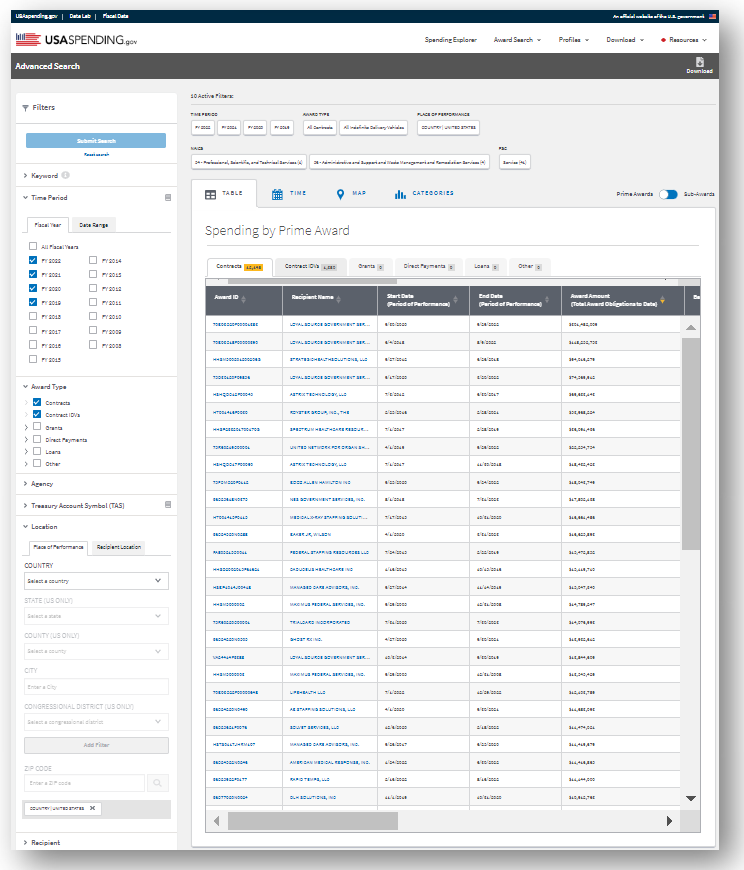The image size is (744, 870).
Task: Uncheck the FY 2020 checkbox
Action: click(x=33, y=289)
